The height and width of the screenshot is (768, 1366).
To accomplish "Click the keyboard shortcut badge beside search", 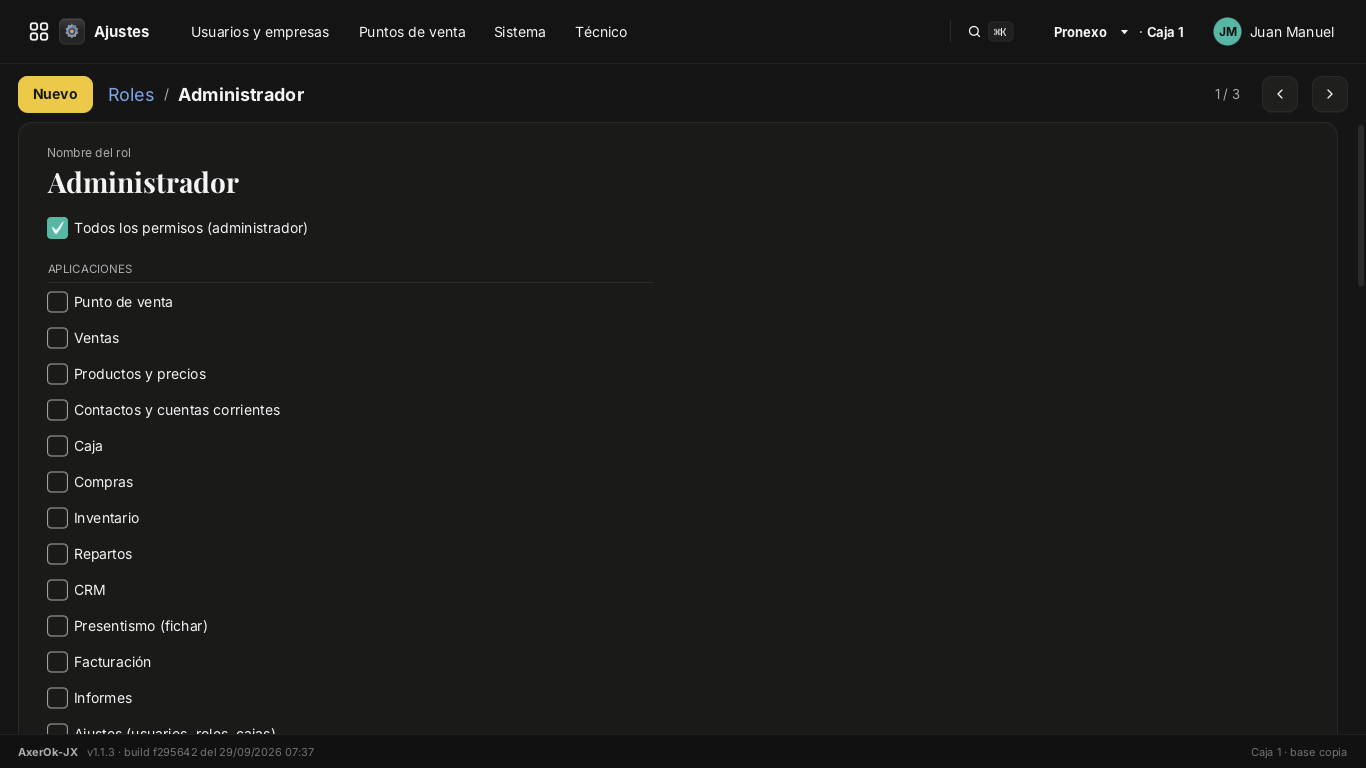I will pyautogui.click(x=1000, y=32).
